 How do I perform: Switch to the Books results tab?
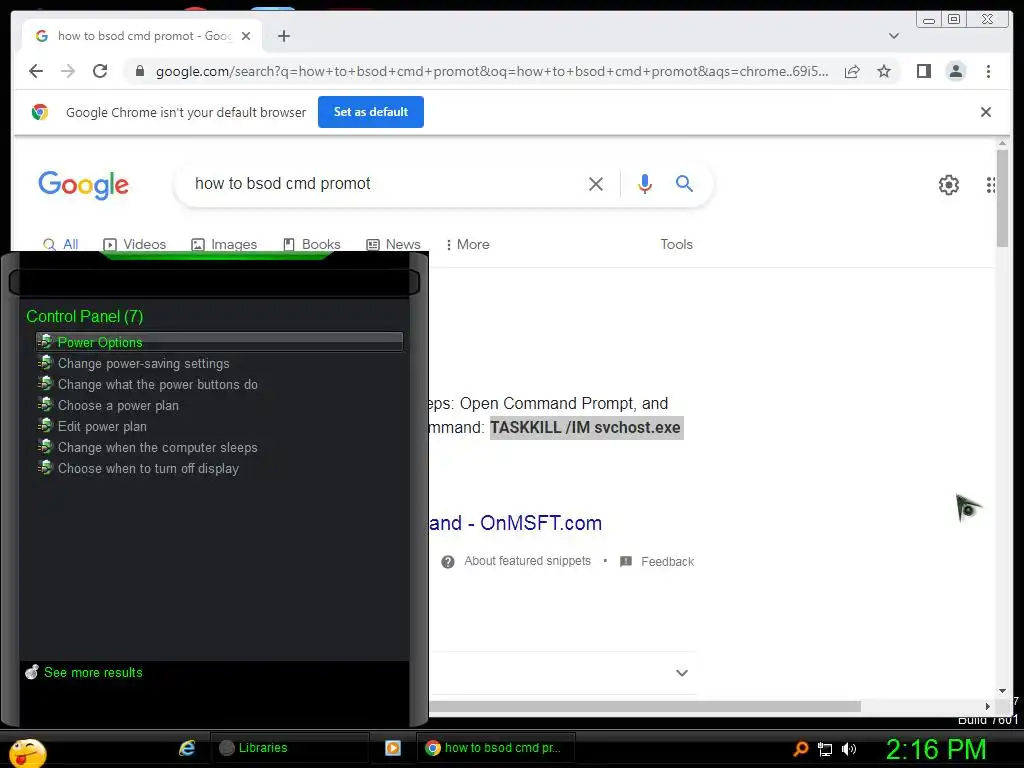click(312, 244)
